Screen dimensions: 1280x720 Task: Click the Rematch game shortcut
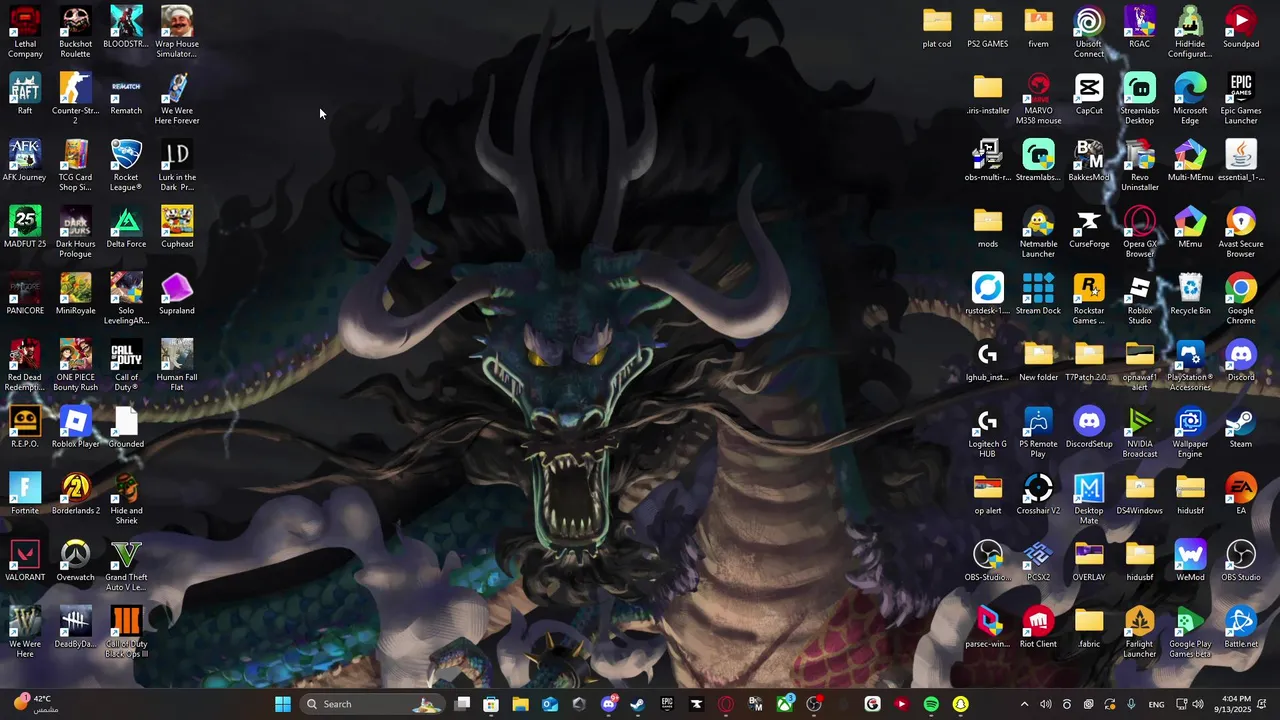coord(126,94)
